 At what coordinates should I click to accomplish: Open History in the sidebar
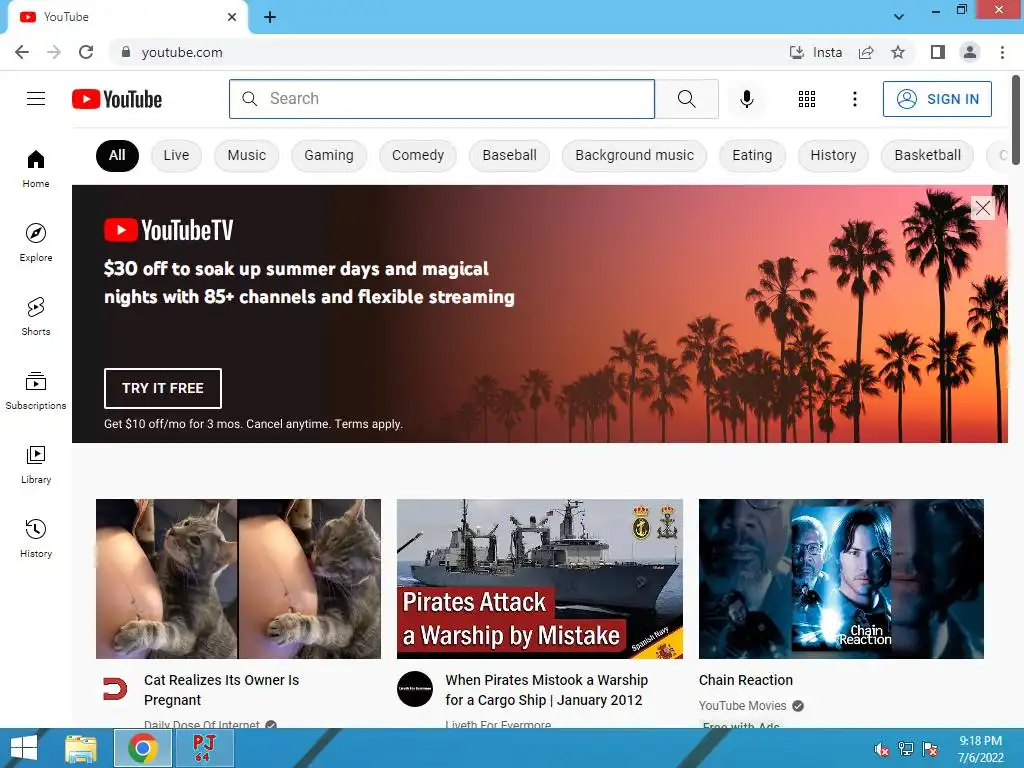pos(36,538)
